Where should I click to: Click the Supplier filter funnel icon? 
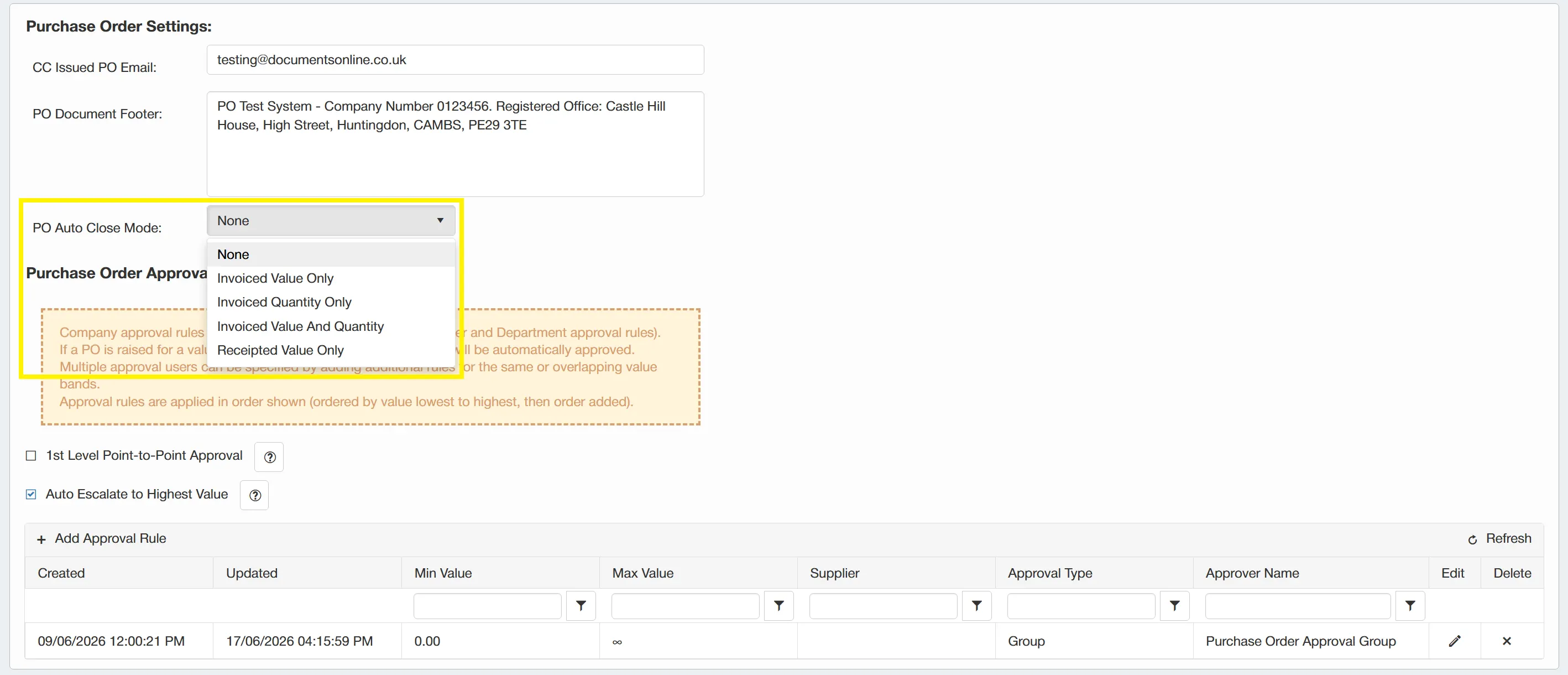(976, 605)
